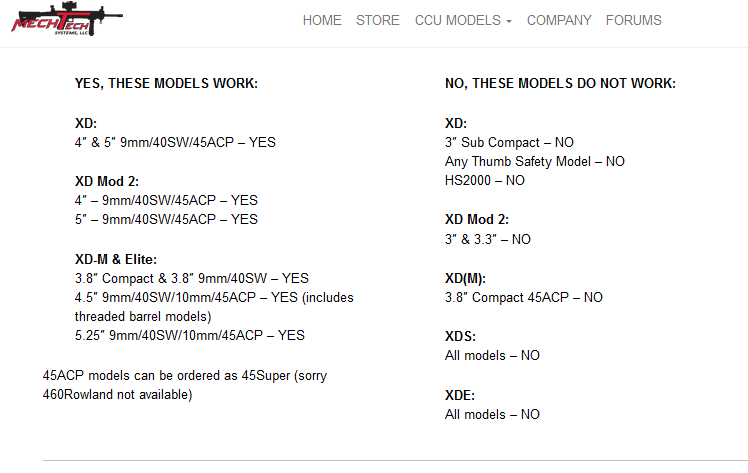Click the "XD(M):" heading
The image size is (748, 473).
pyautogui.click(x=466, y=278)
